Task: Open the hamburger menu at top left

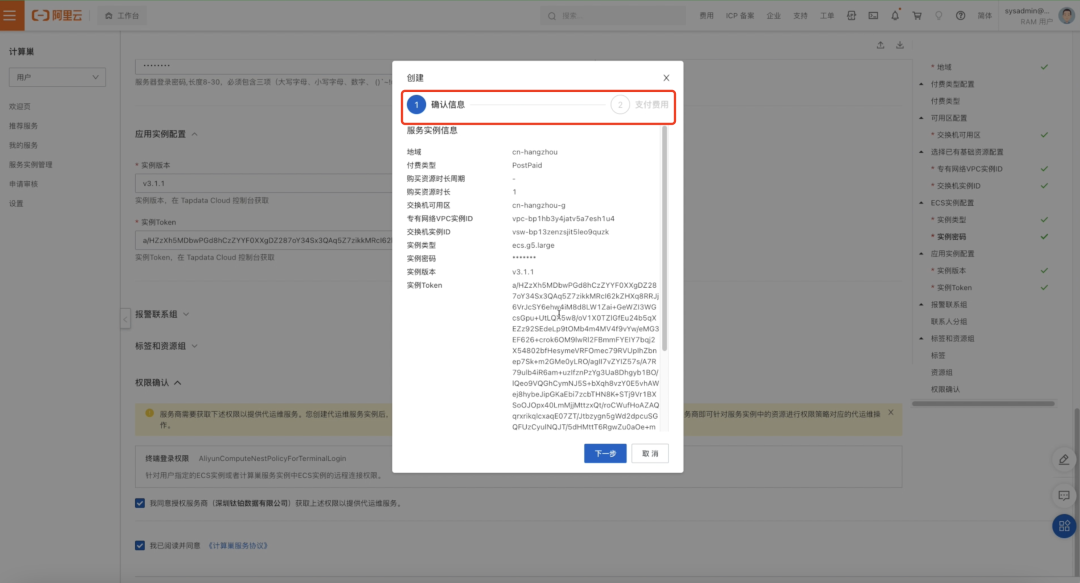Action: [x=11, y=15]
